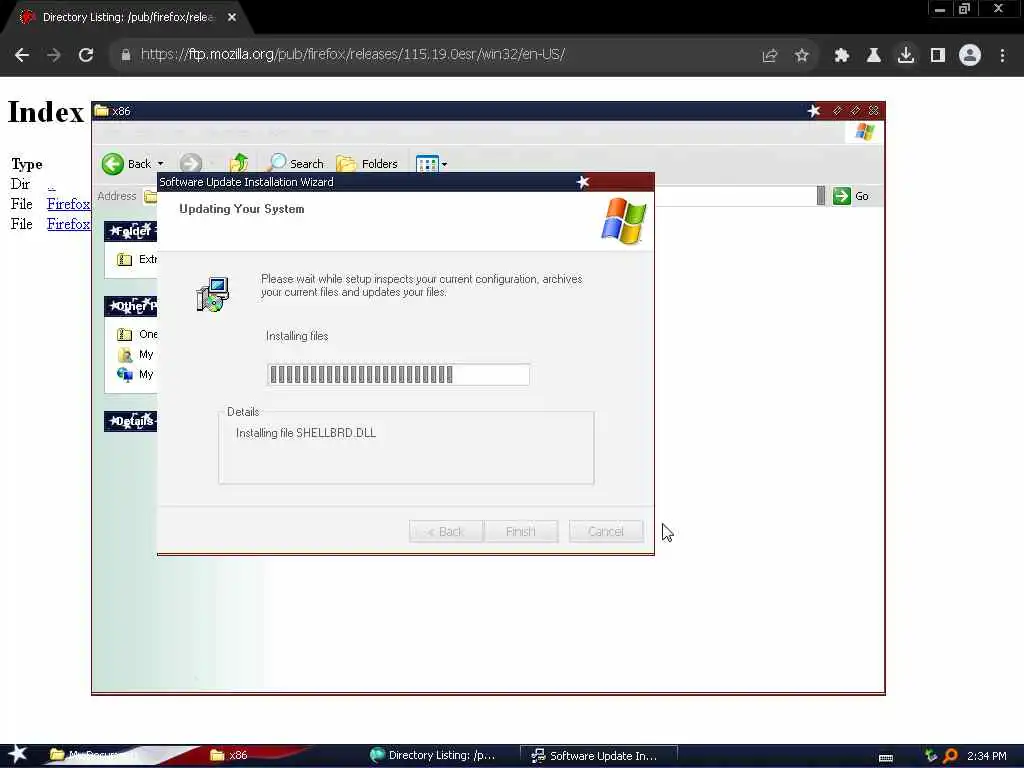Click the flask labs icon in browser toolbar
The width and height of the screenshot is (1024, 768).
tap(874, 56)
